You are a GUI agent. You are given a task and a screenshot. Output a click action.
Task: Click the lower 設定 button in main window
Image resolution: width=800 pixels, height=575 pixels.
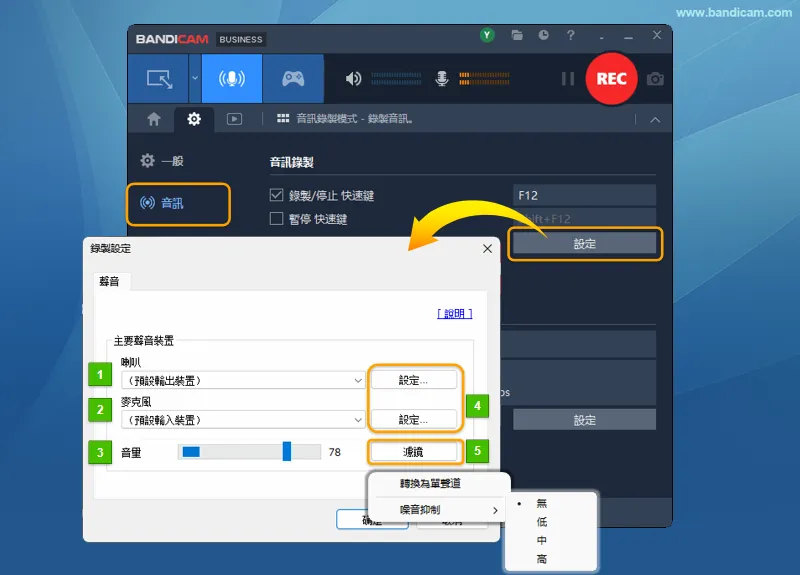585,420
